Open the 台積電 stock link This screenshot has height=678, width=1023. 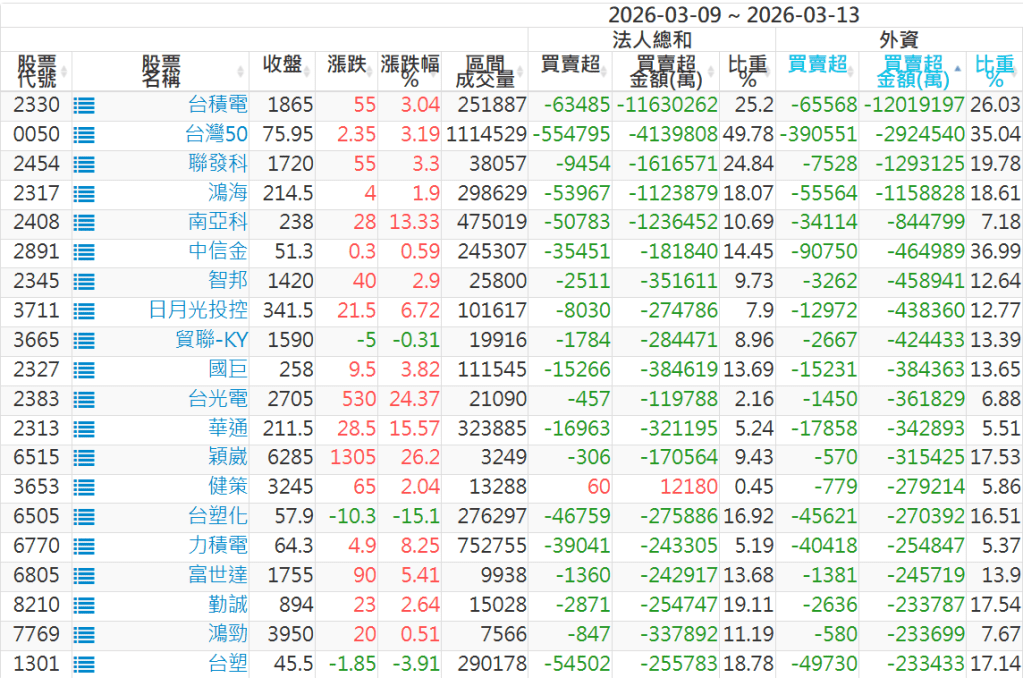pos(218,105)
